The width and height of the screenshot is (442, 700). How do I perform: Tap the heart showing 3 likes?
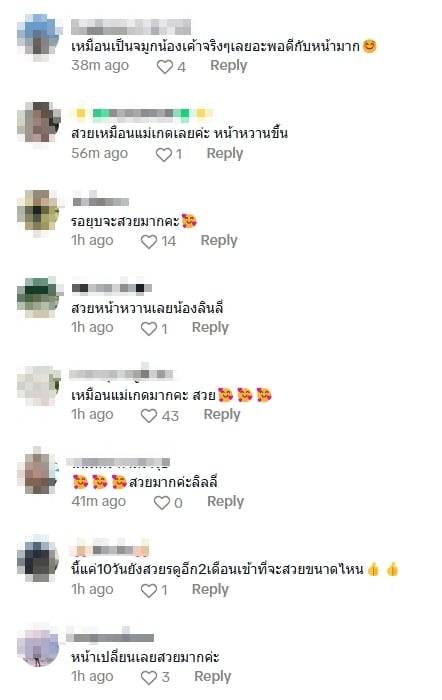coord(149,678)
